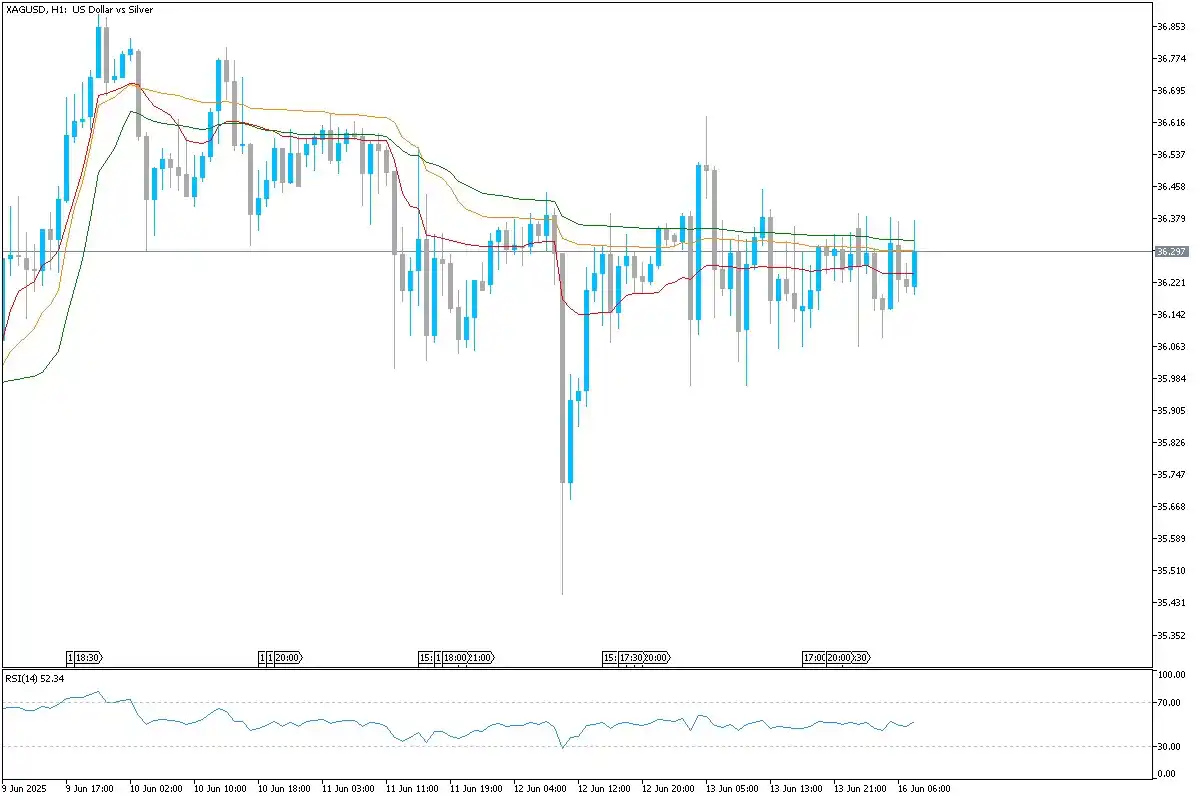
Task: Click the RSI 70.00 scale label
Action: [1170, 703]
